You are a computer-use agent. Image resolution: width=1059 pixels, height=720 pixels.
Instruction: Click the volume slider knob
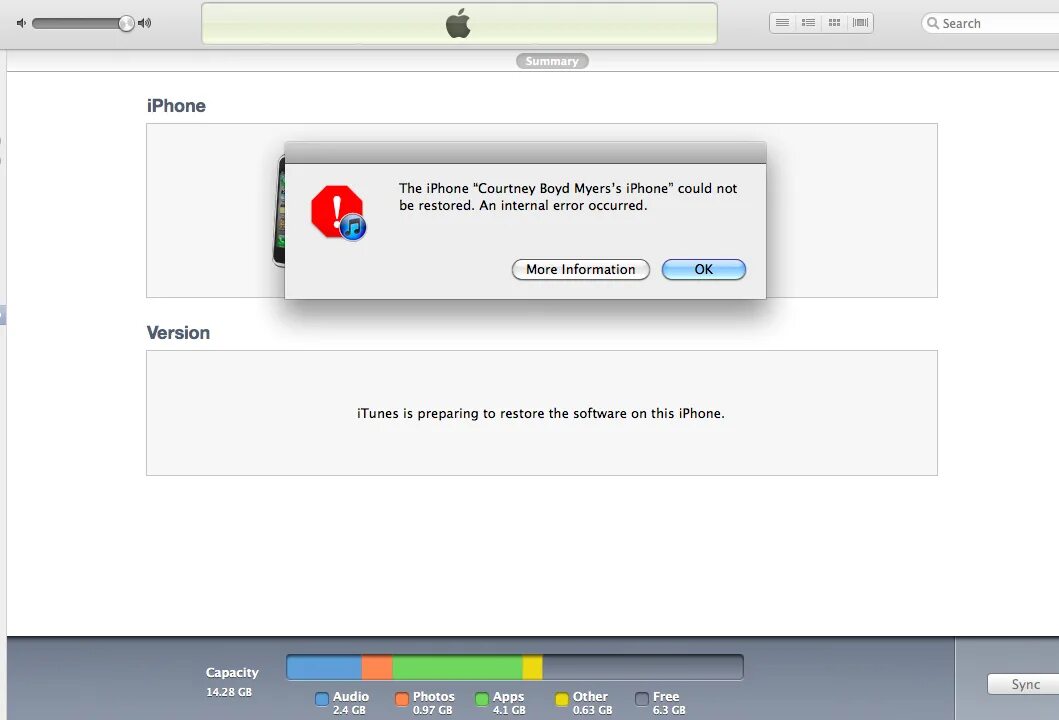point(126,24)
